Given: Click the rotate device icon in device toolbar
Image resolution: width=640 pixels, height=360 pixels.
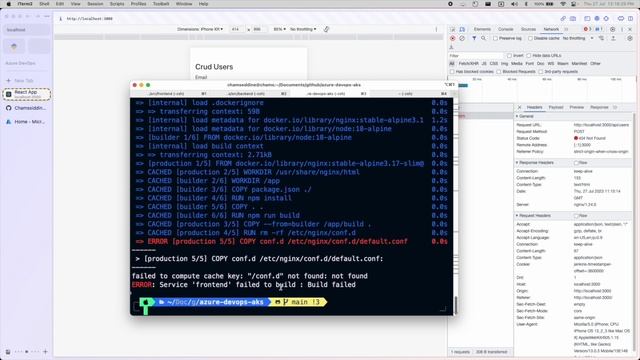Looking at the screenshot, I should pyautogui.click(x=326, y=29).
